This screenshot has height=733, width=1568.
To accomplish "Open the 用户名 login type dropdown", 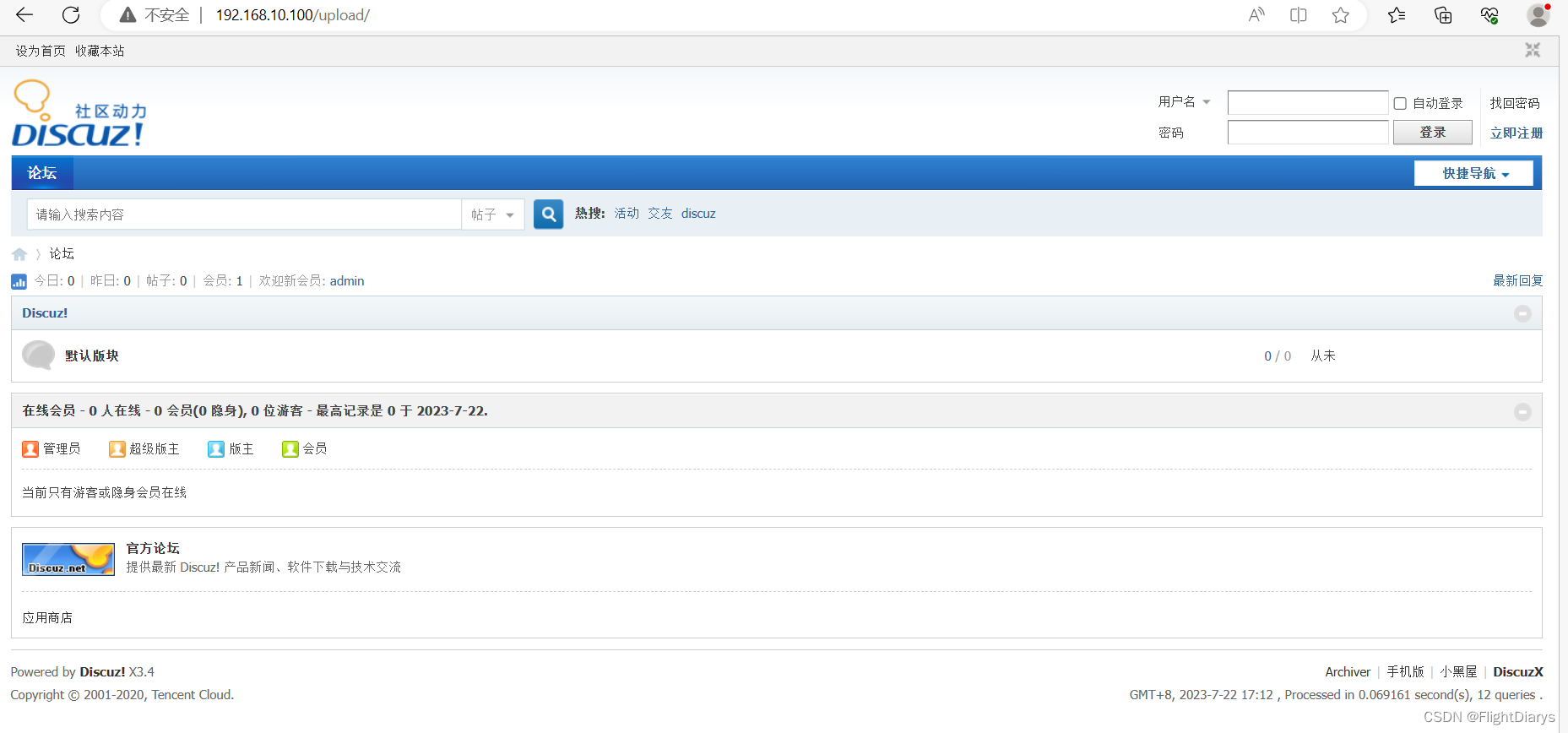I will [x=1185, y=102].
